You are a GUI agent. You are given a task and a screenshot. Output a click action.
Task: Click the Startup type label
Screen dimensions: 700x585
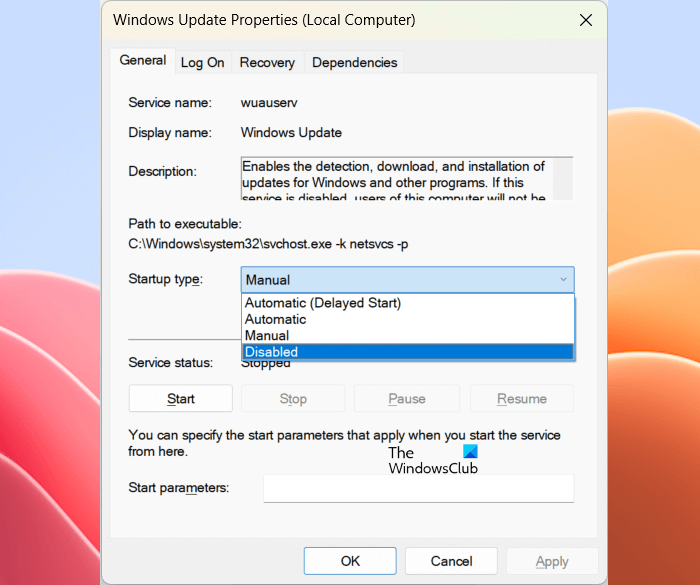tap(165, 279)
